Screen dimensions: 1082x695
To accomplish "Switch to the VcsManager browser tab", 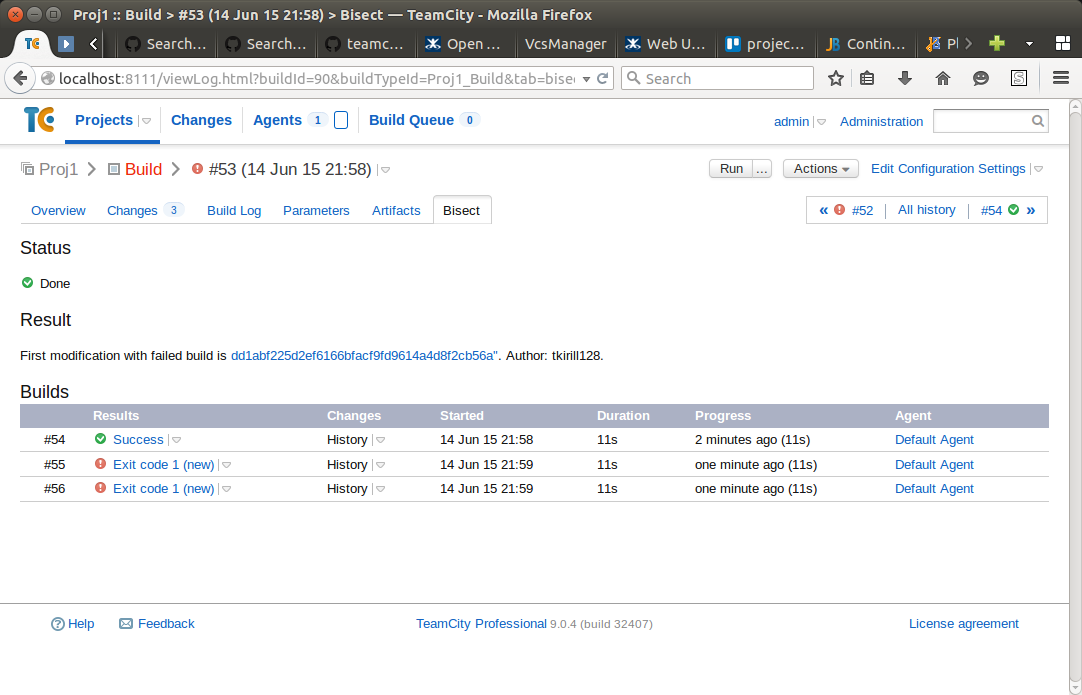I will 566,43.
